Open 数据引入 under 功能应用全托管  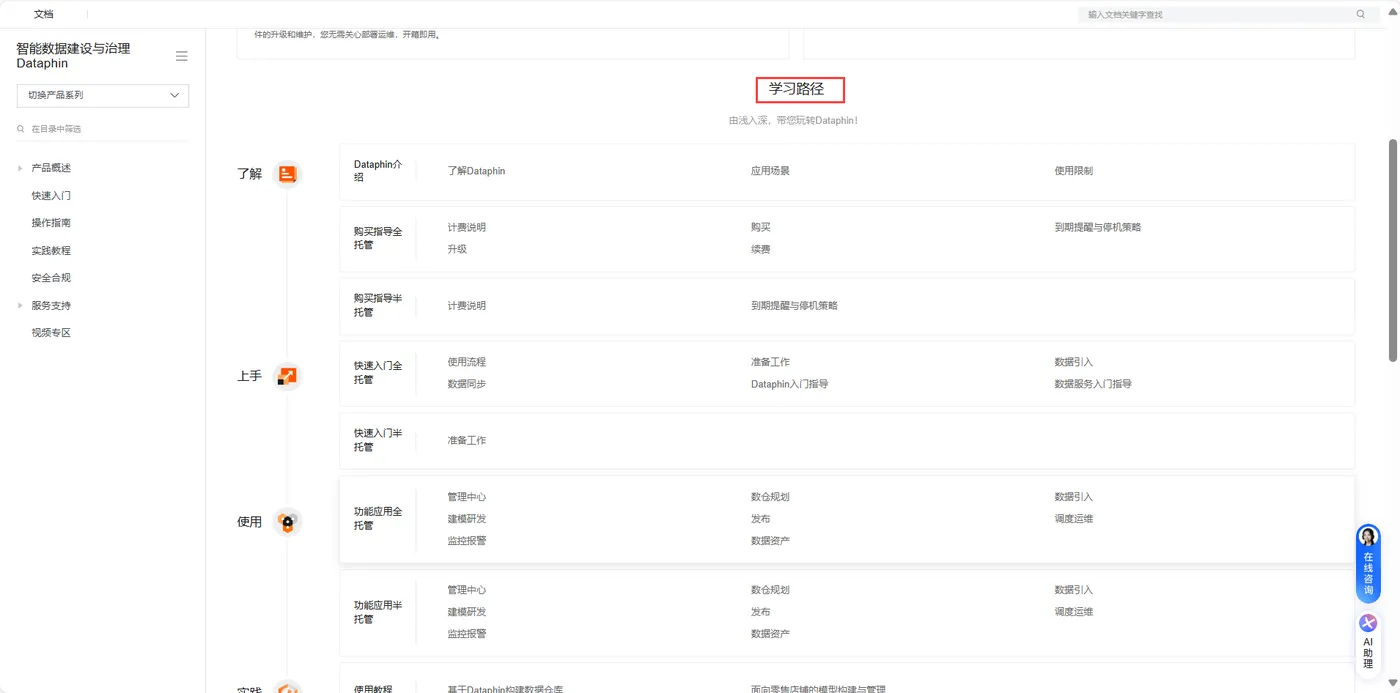point(1074,497)
